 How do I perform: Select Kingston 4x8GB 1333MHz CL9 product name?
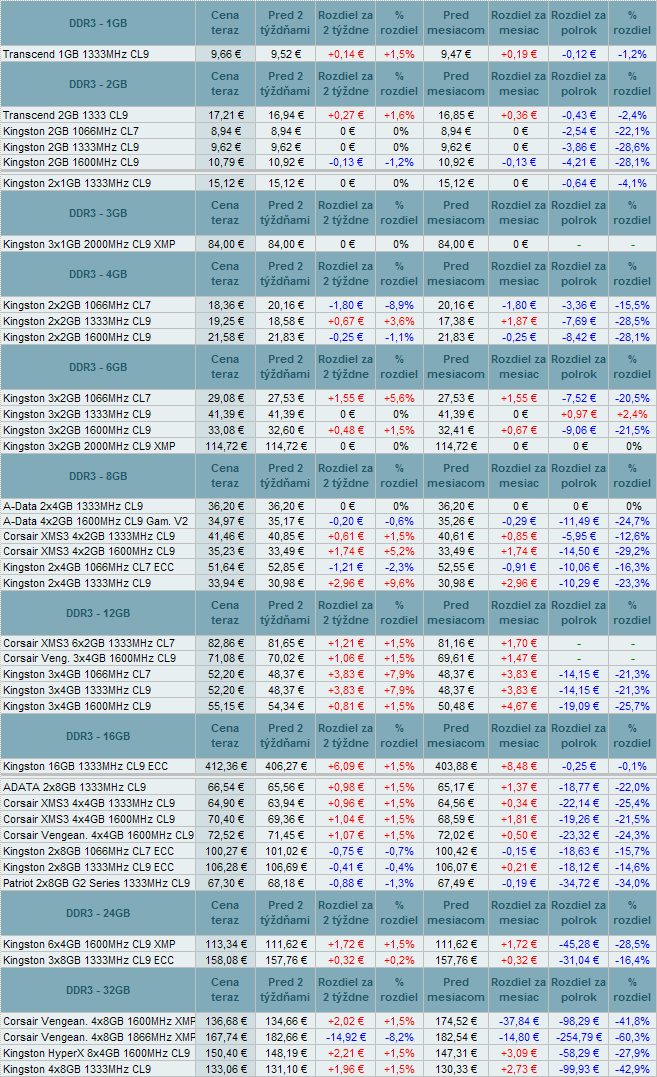pyautogui.click(x=77, y=1069)
